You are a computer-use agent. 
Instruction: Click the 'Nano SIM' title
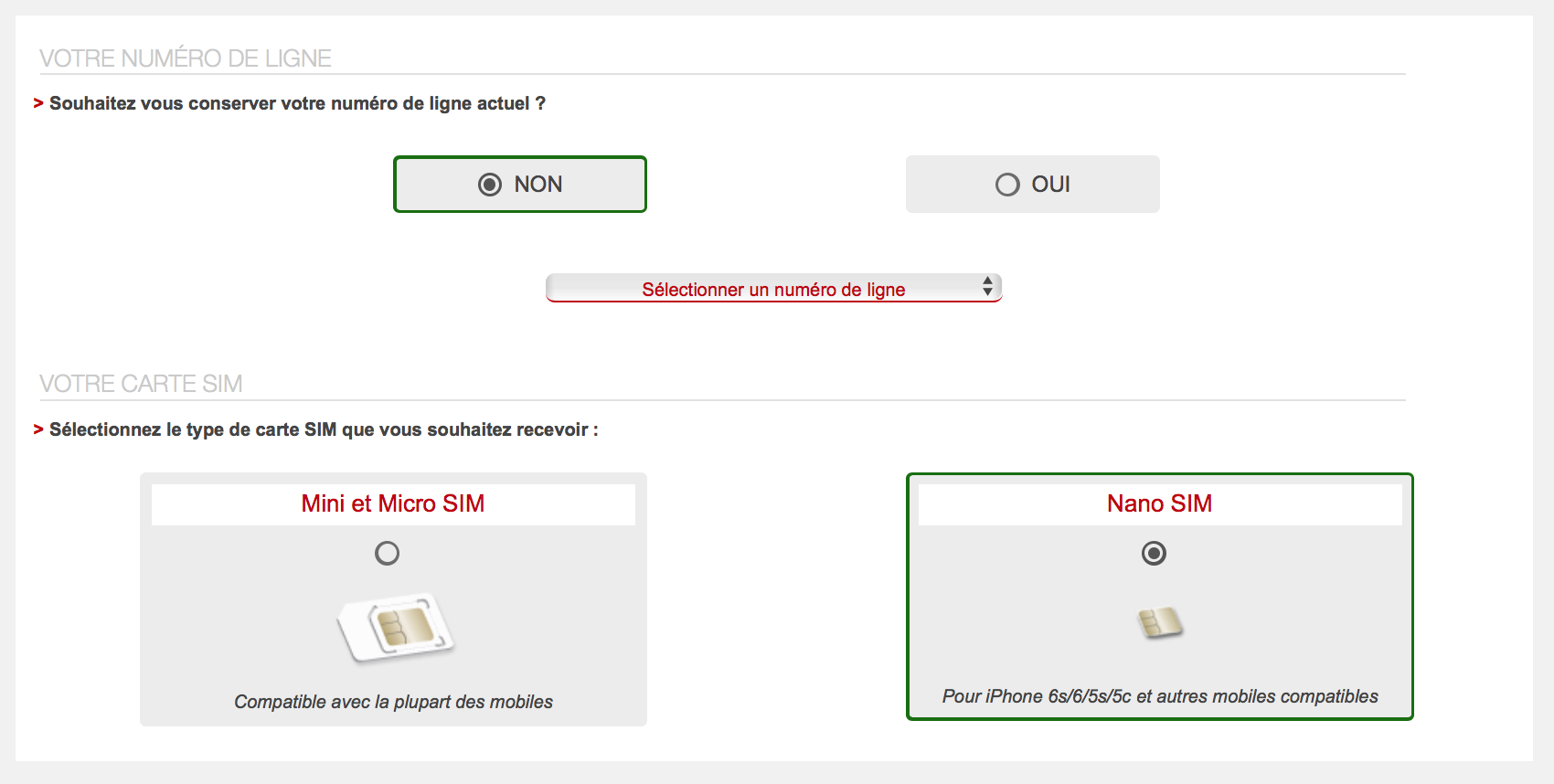tap(1159, 503)
